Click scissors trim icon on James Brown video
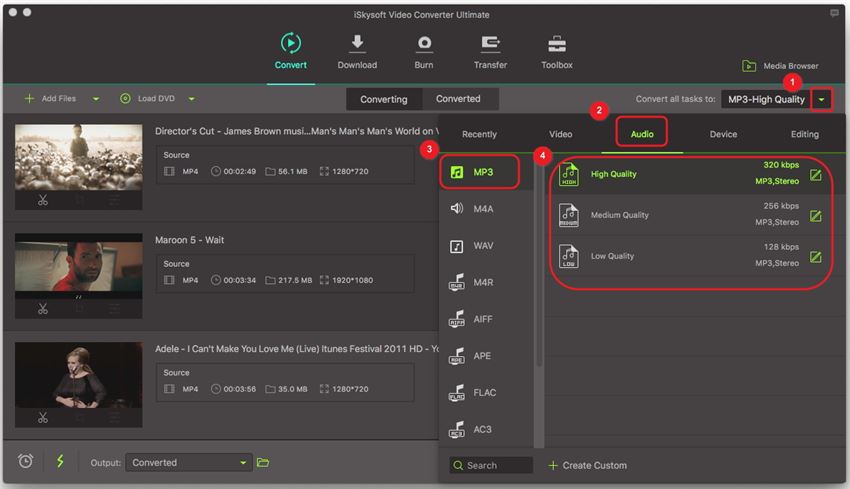The width and height of the screenshot is (850, 489). point(43,200)
